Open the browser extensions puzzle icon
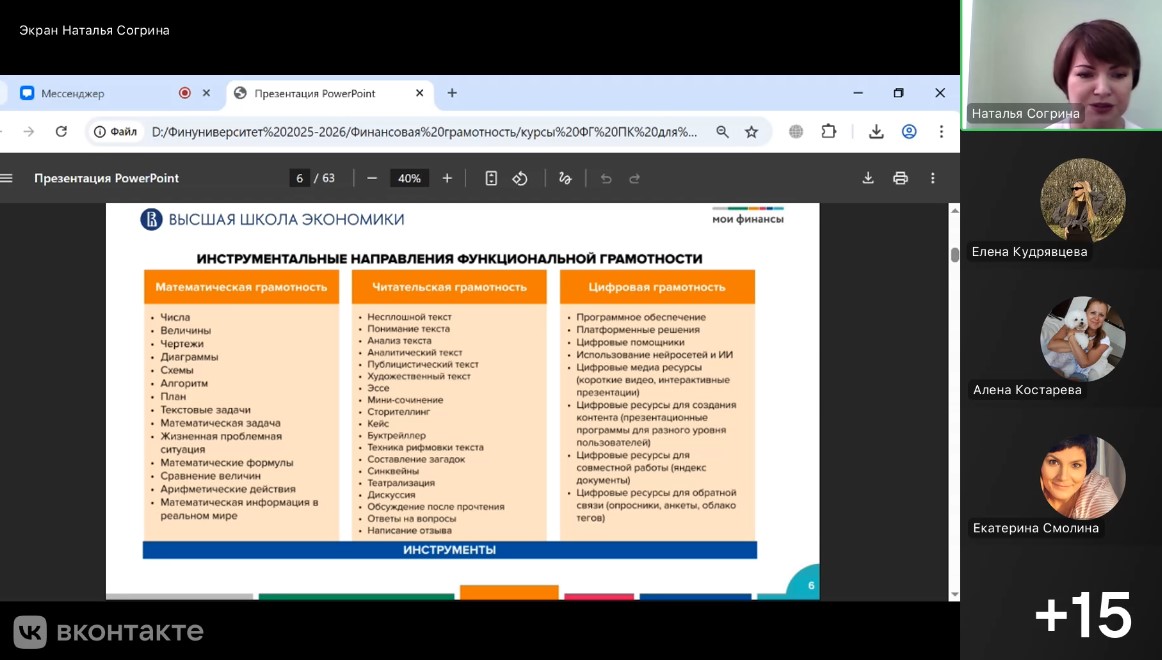 [828, 131]
